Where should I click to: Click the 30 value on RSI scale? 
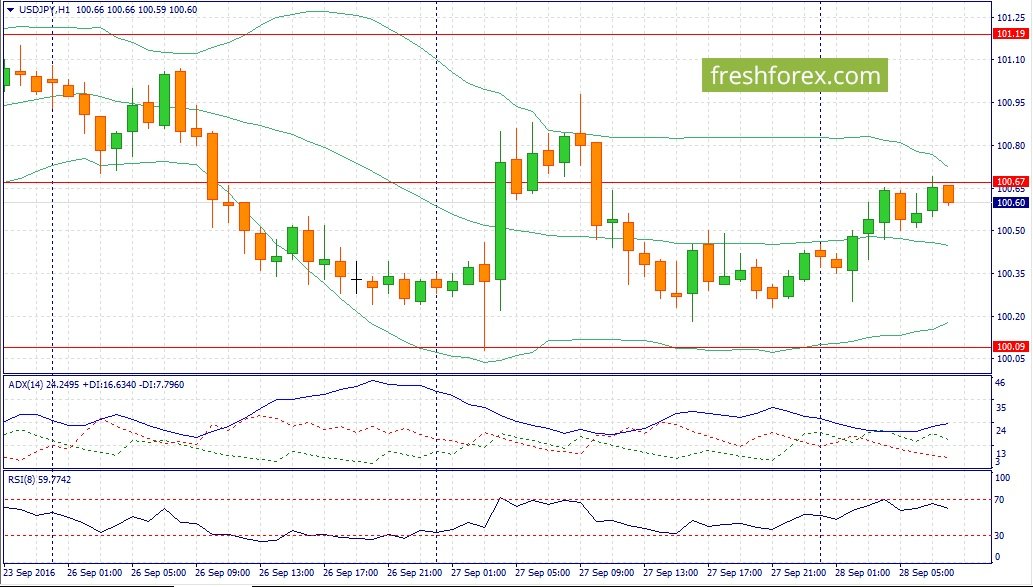999,536
